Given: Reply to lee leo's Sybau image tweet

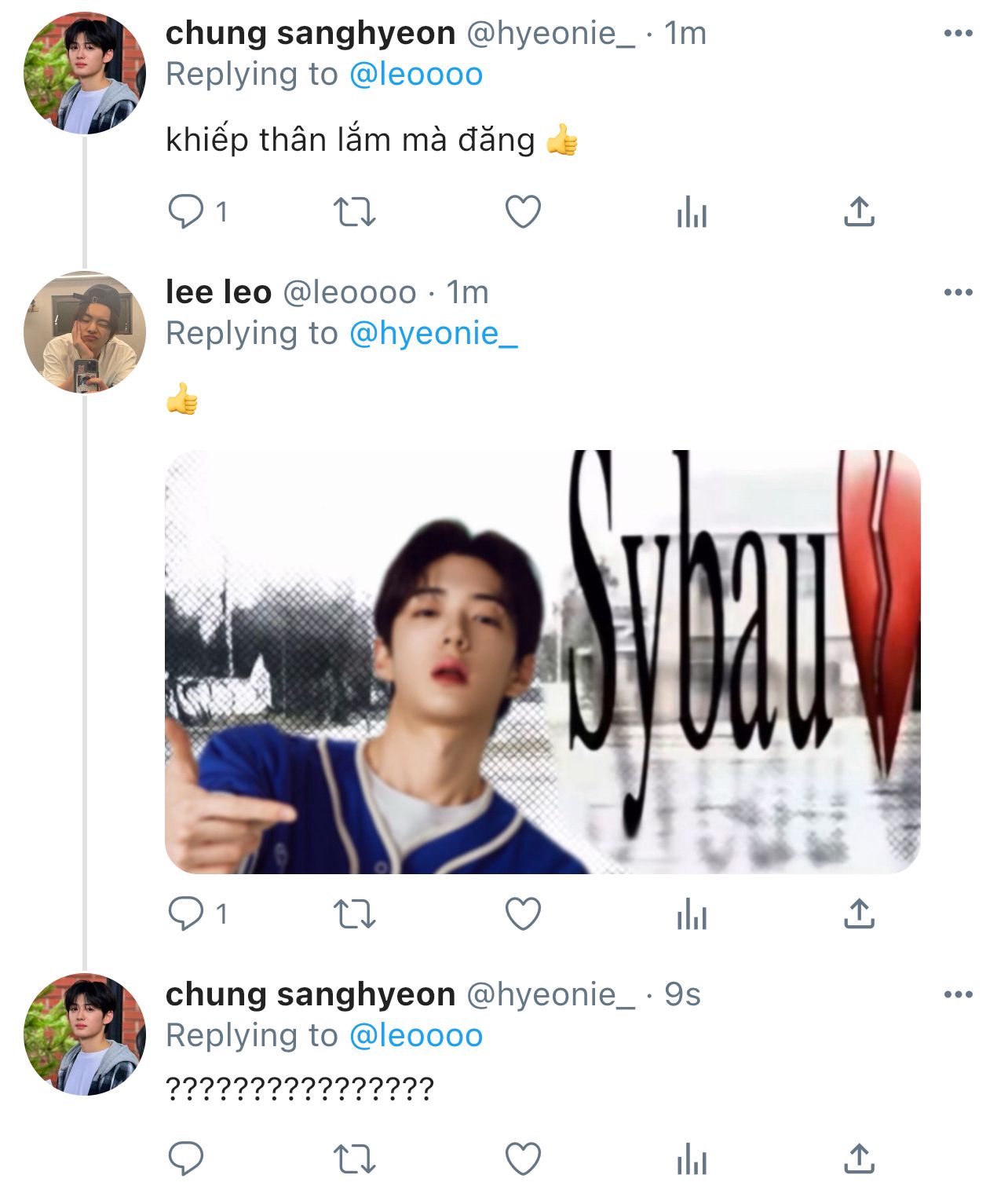Looking at the screenshot, I should [x=186, y=913].
